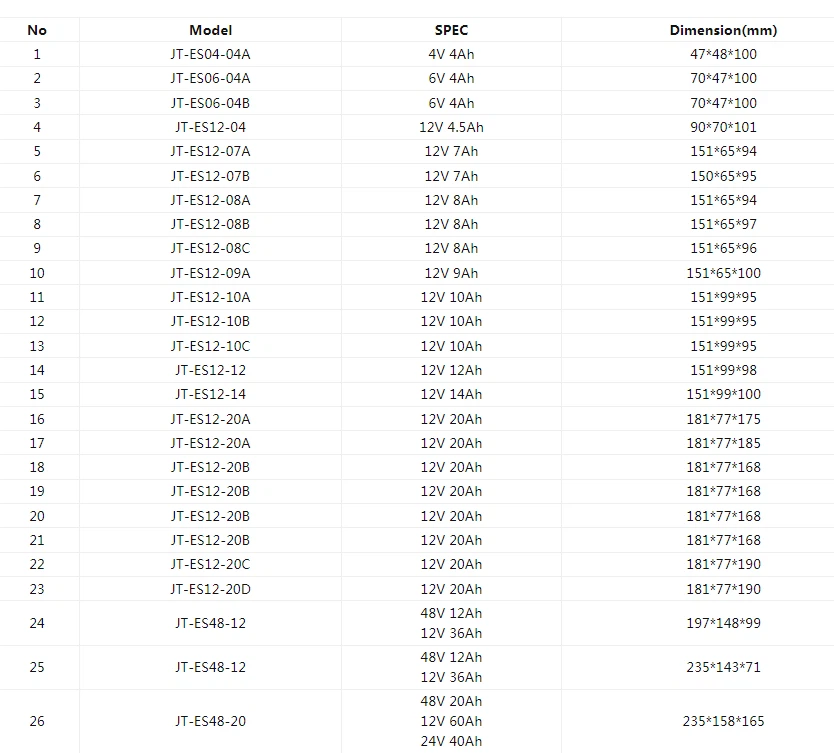Screen dimensions: 834x753
Task: Click the 90*70*101 dimension value
Action: point(723,127)
